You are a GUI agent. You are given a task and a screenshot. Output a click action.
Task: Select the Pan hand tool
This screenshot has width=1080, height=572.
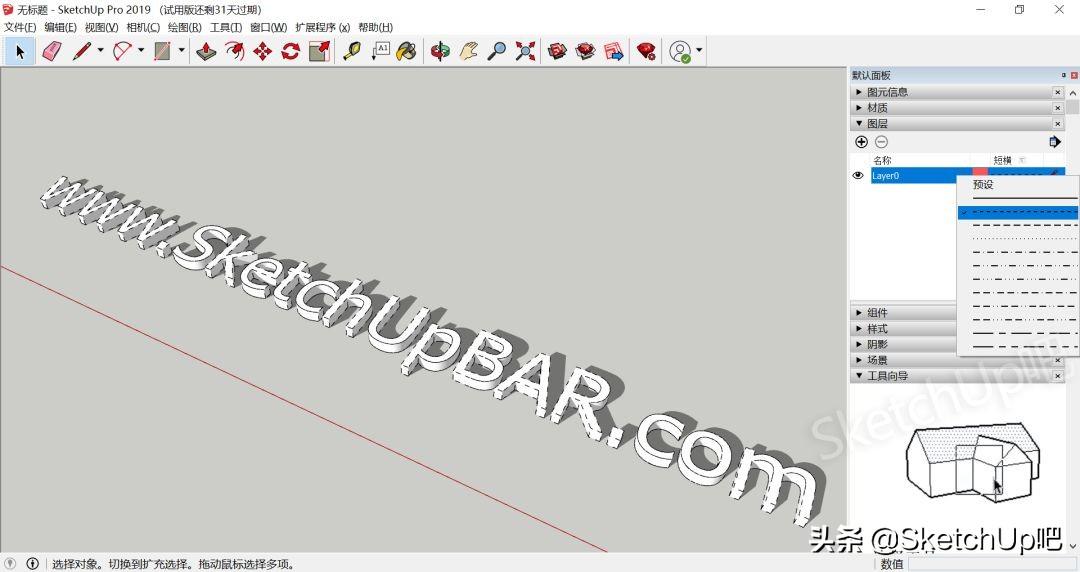click(x=469, y=51)
